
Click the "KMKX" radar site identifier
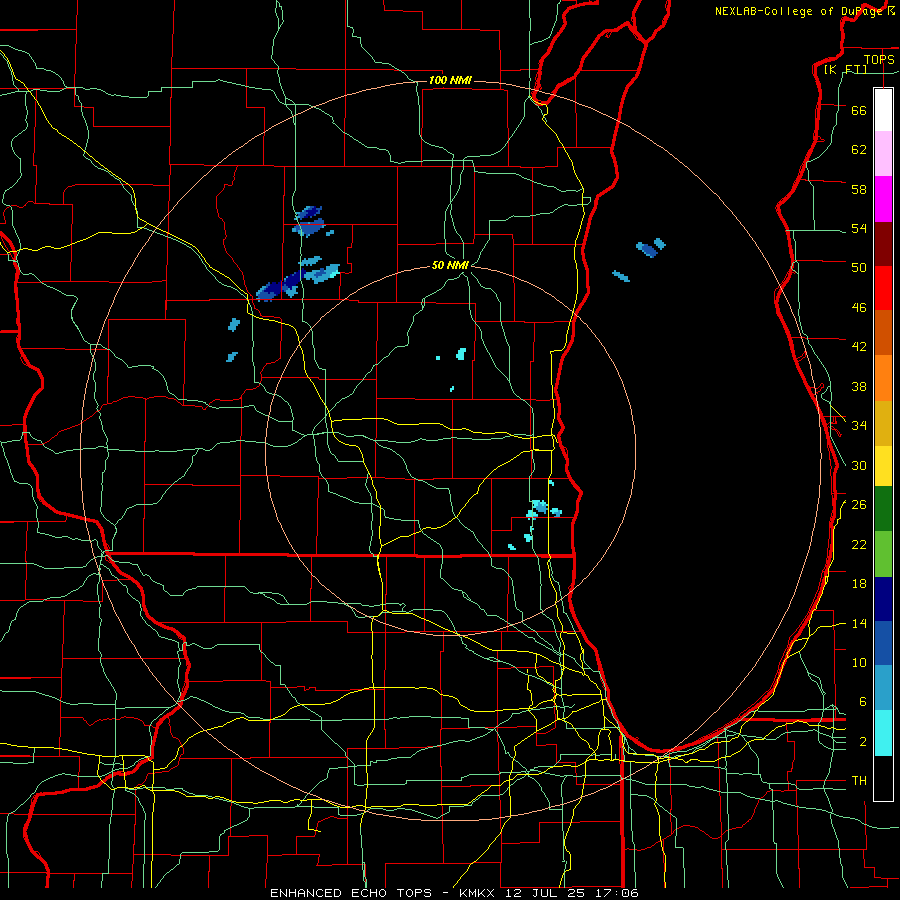[476, 893]
